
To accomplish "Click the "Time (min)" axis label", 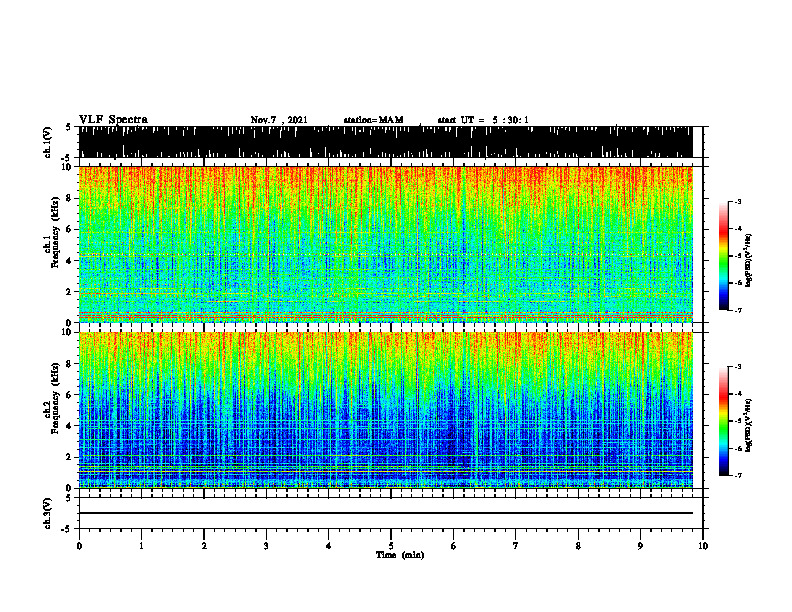I will coord(400,555).
